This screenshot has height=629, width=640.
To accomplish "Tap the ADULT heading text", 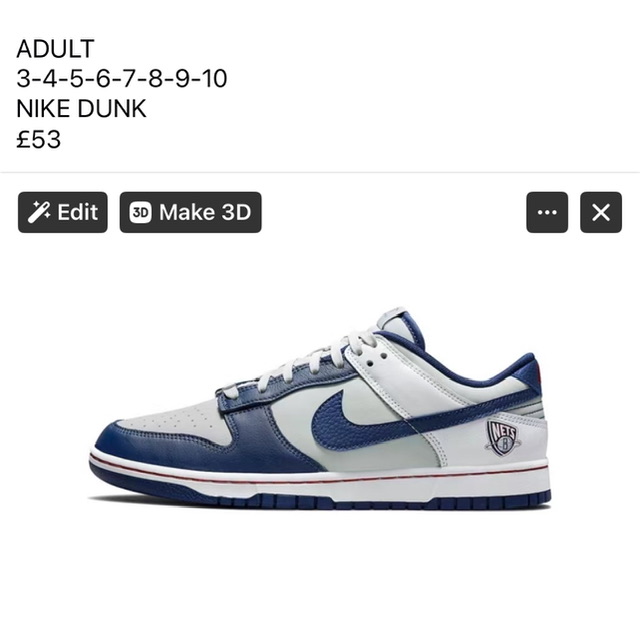I will [56, 49].
